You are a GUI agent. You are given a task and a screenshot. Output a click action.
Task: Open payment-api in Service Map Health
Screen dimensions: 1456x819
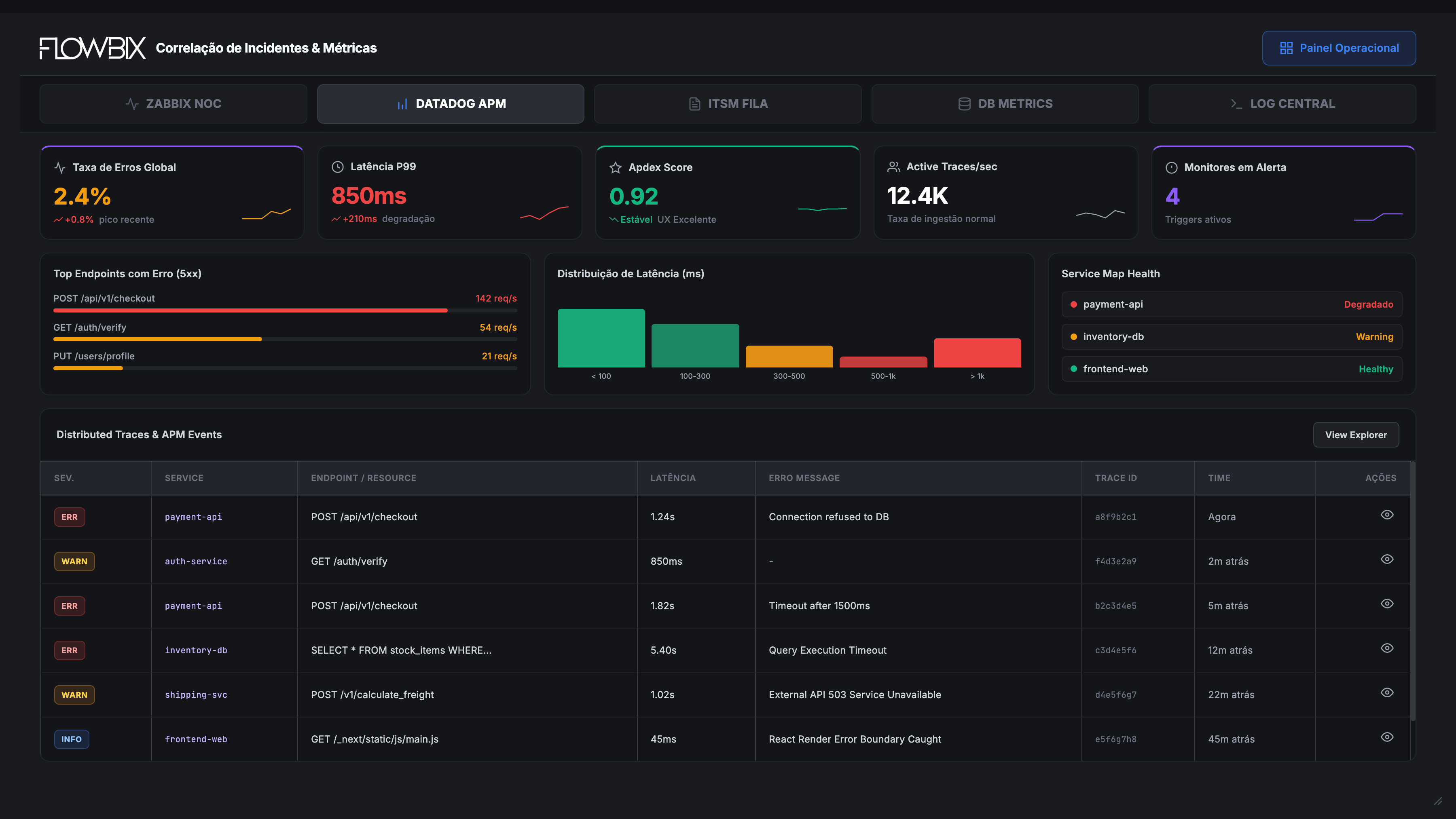[x=1232, y=304]
